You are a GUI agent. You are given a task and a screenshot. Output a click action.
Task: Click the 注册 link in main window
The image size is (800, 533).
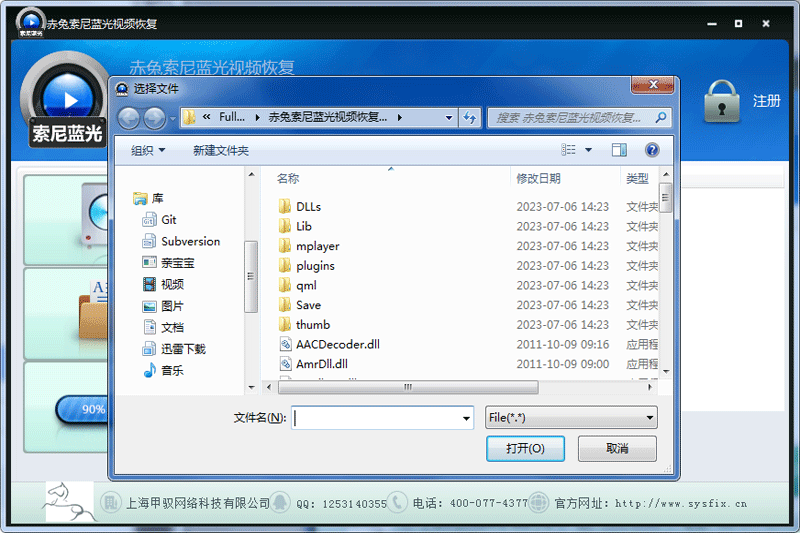pyautogui.click(x=766, y=101)
